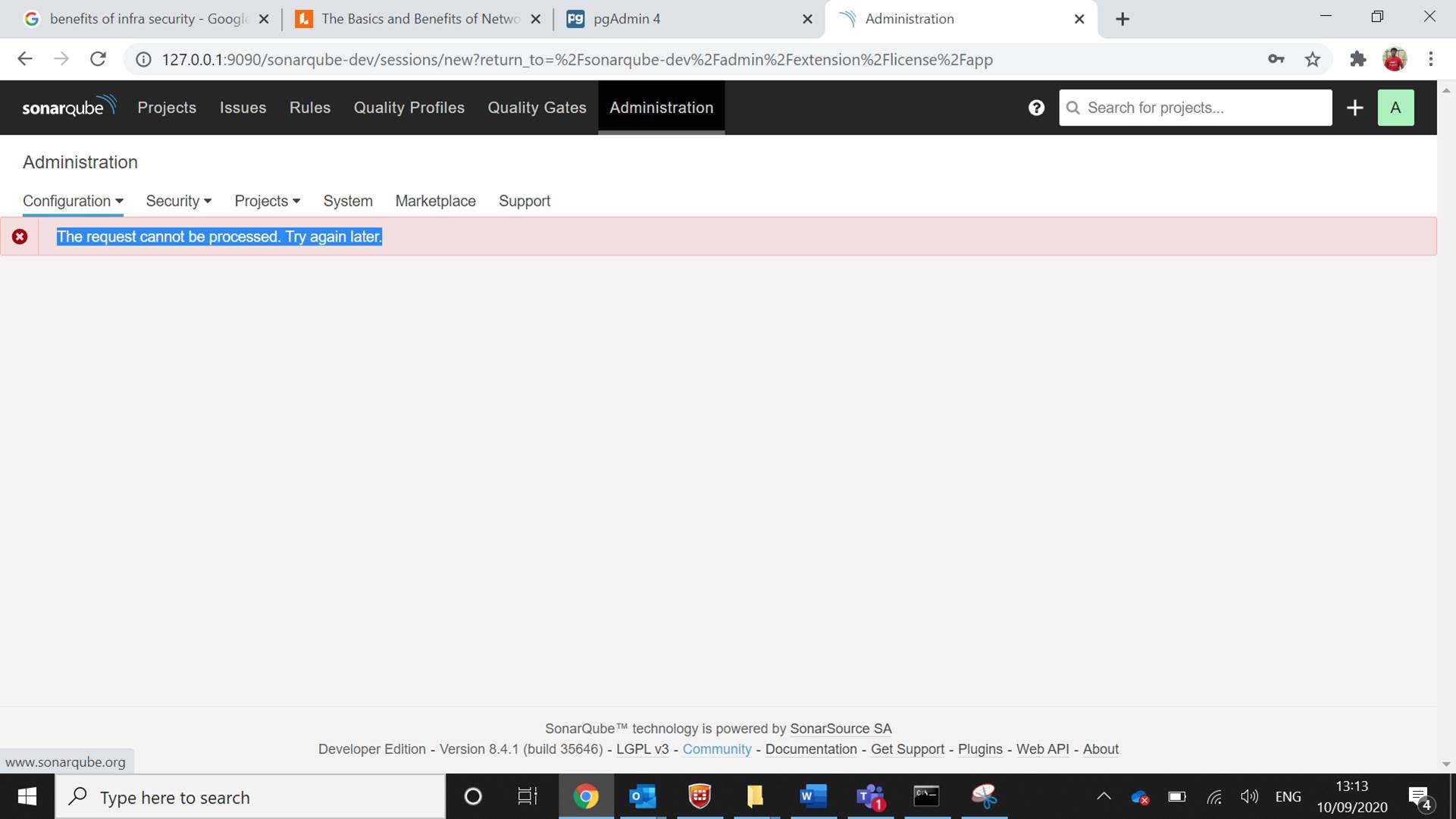Open Rules in top navigation
This screenshot has height=819, width=1456.
310,108
